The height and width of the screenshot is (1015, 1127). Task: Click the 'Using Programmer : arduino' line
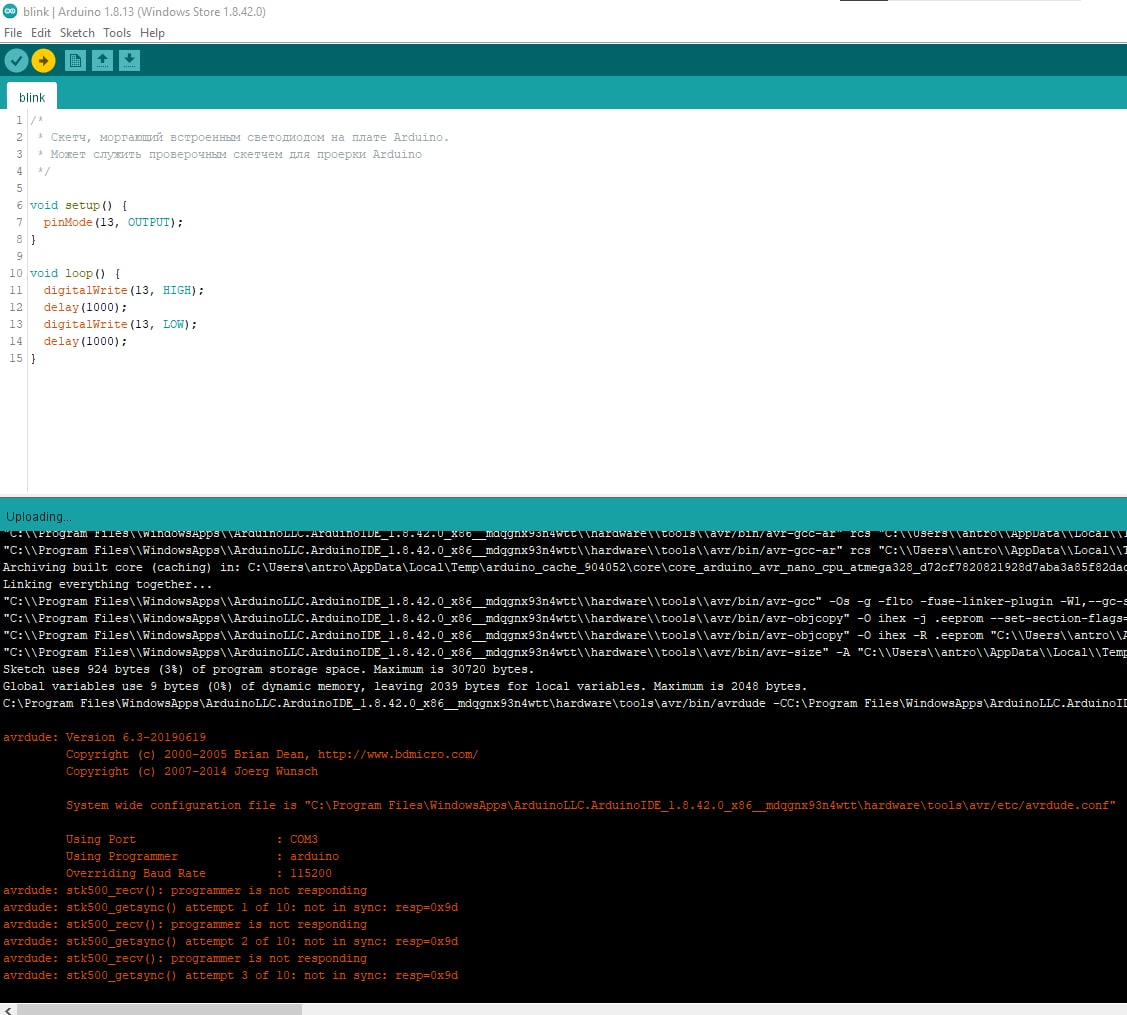coord(203,857)
